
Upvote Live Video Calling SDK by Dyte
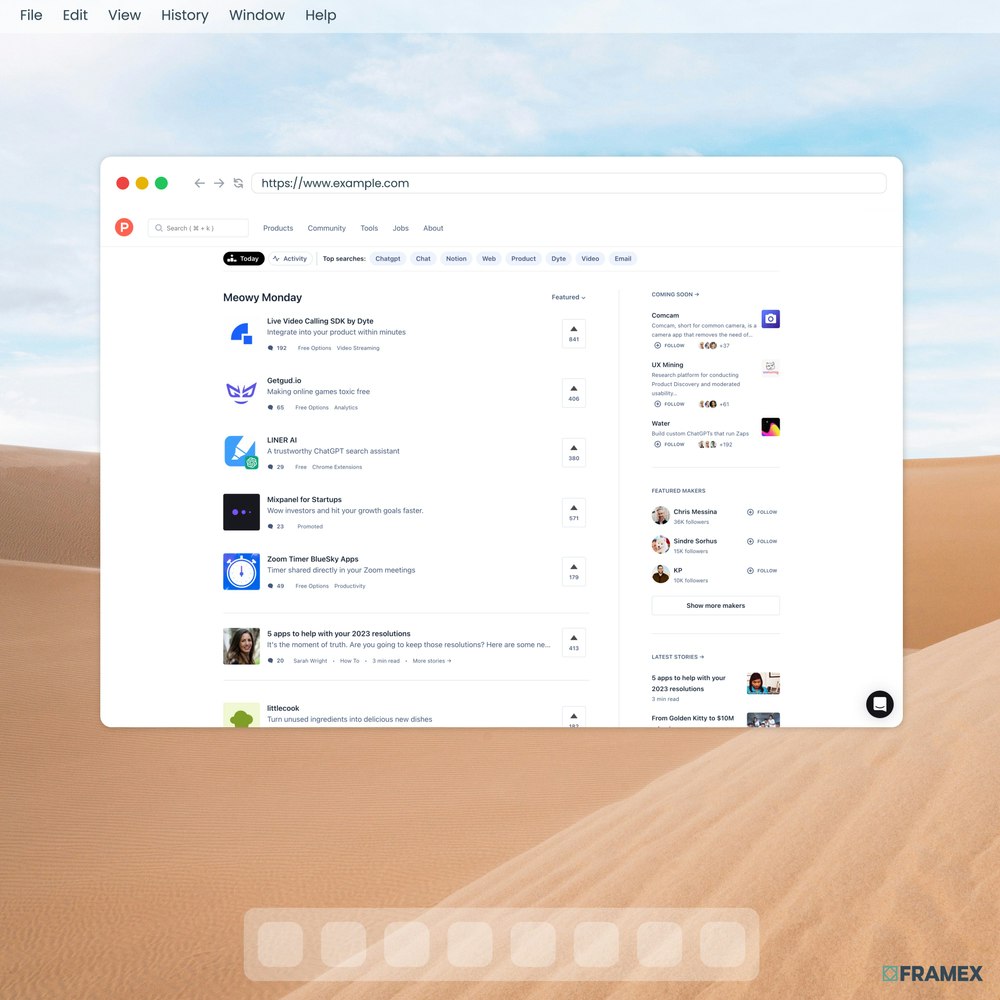pos(573,334)
